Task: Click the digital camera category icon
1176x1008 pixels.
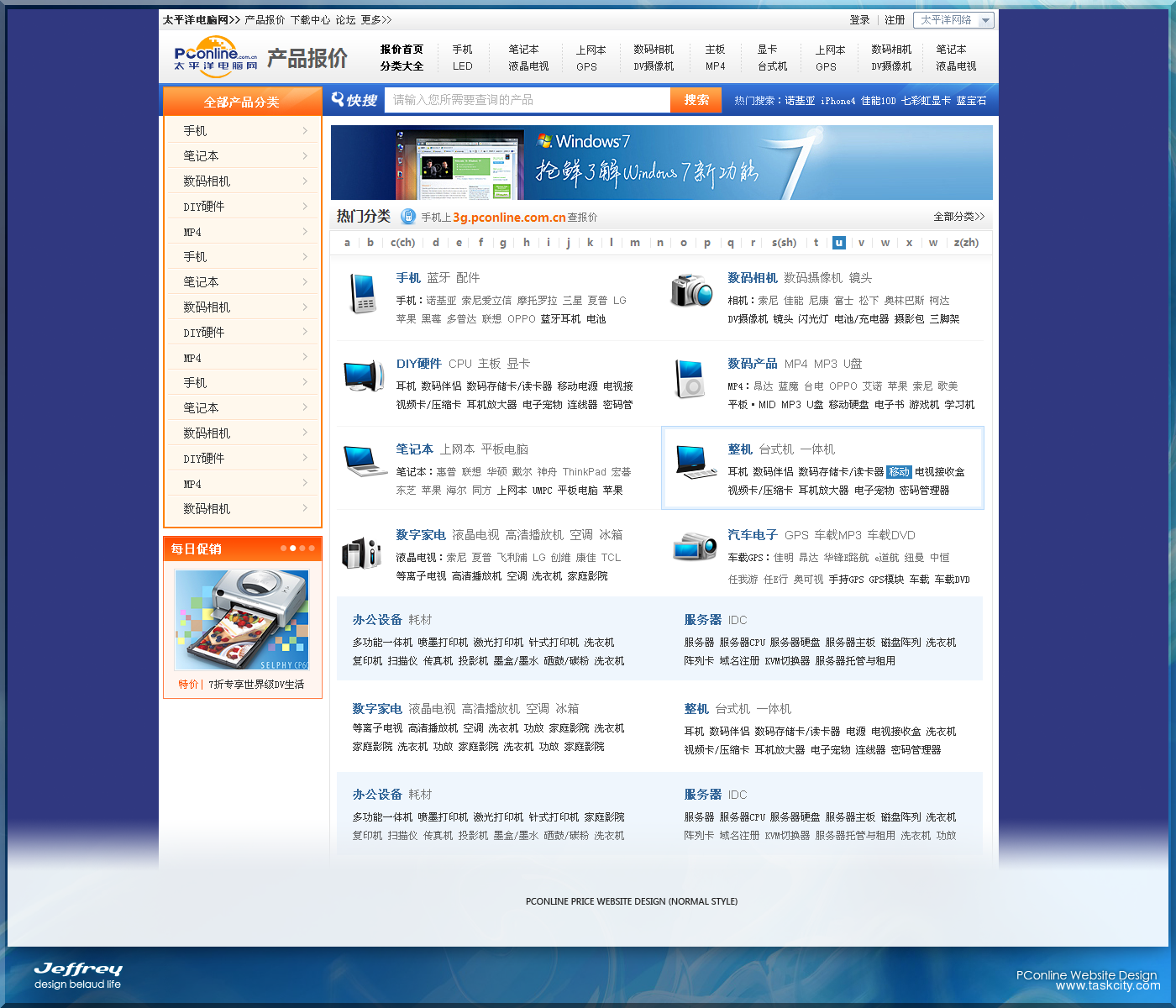Action: coord(691,291)
